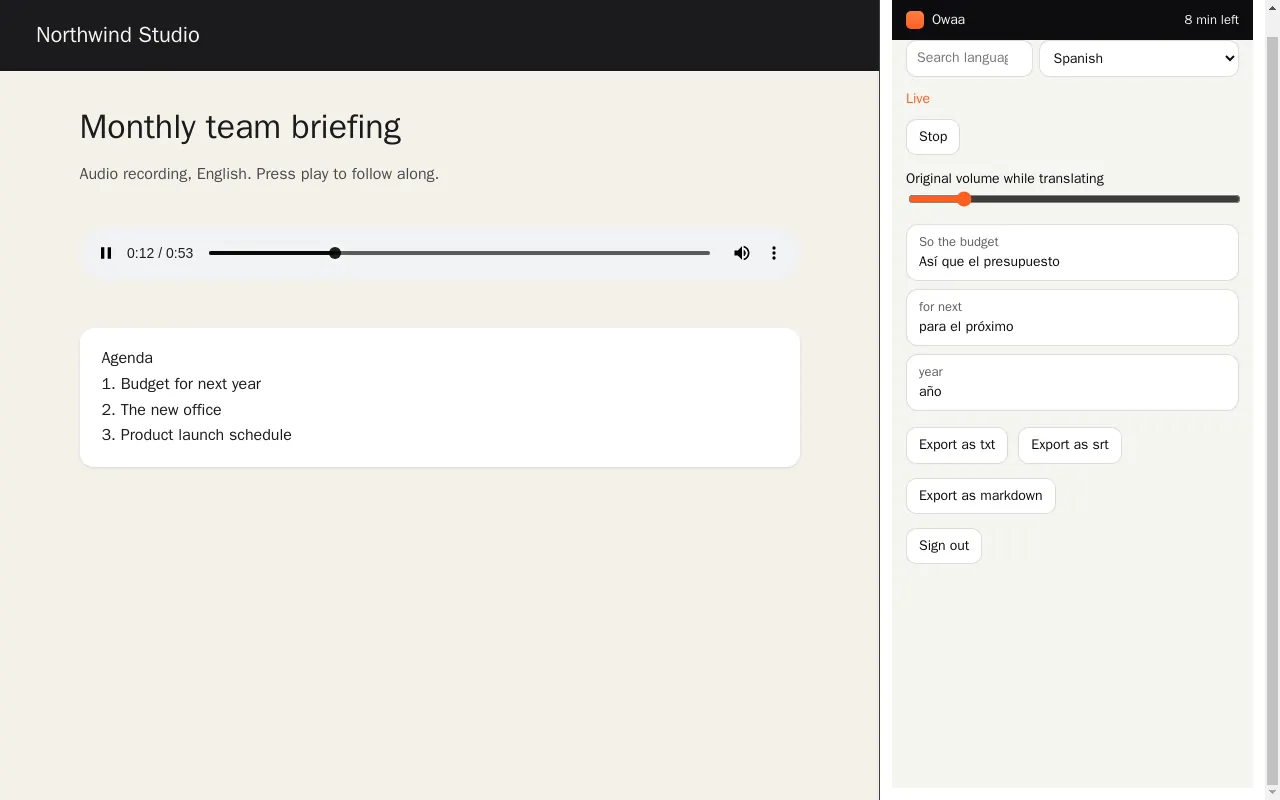Adjust the original volume slider
Image resolution: width=1280 pixels, height=800 pixels.
click(x=1074, y=199)
